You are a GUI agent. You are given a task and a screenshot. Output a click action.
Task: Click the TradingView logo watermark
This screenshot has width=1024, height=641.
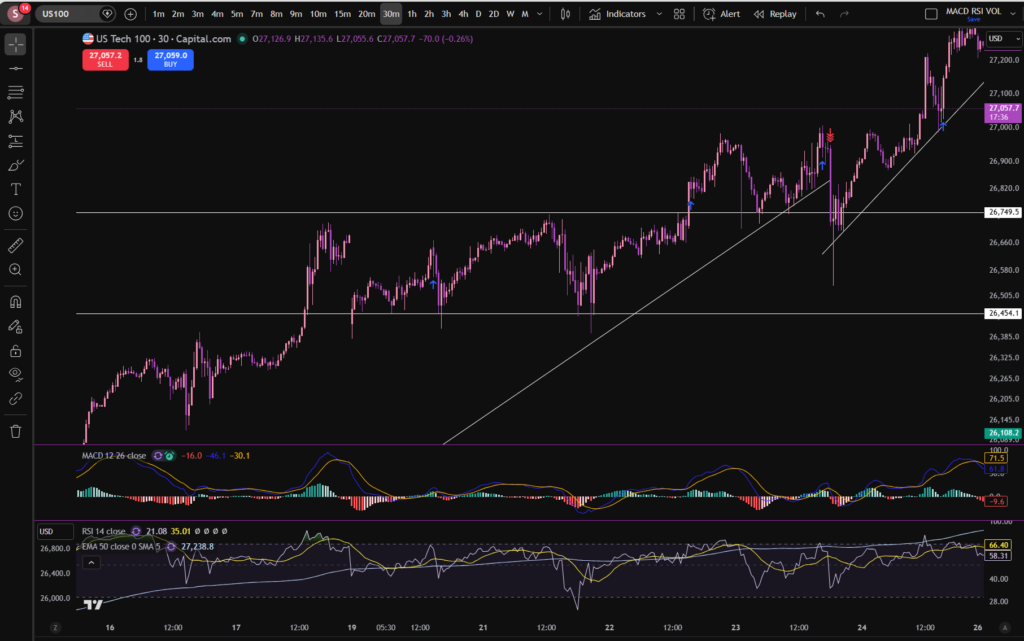click(93, 604)
